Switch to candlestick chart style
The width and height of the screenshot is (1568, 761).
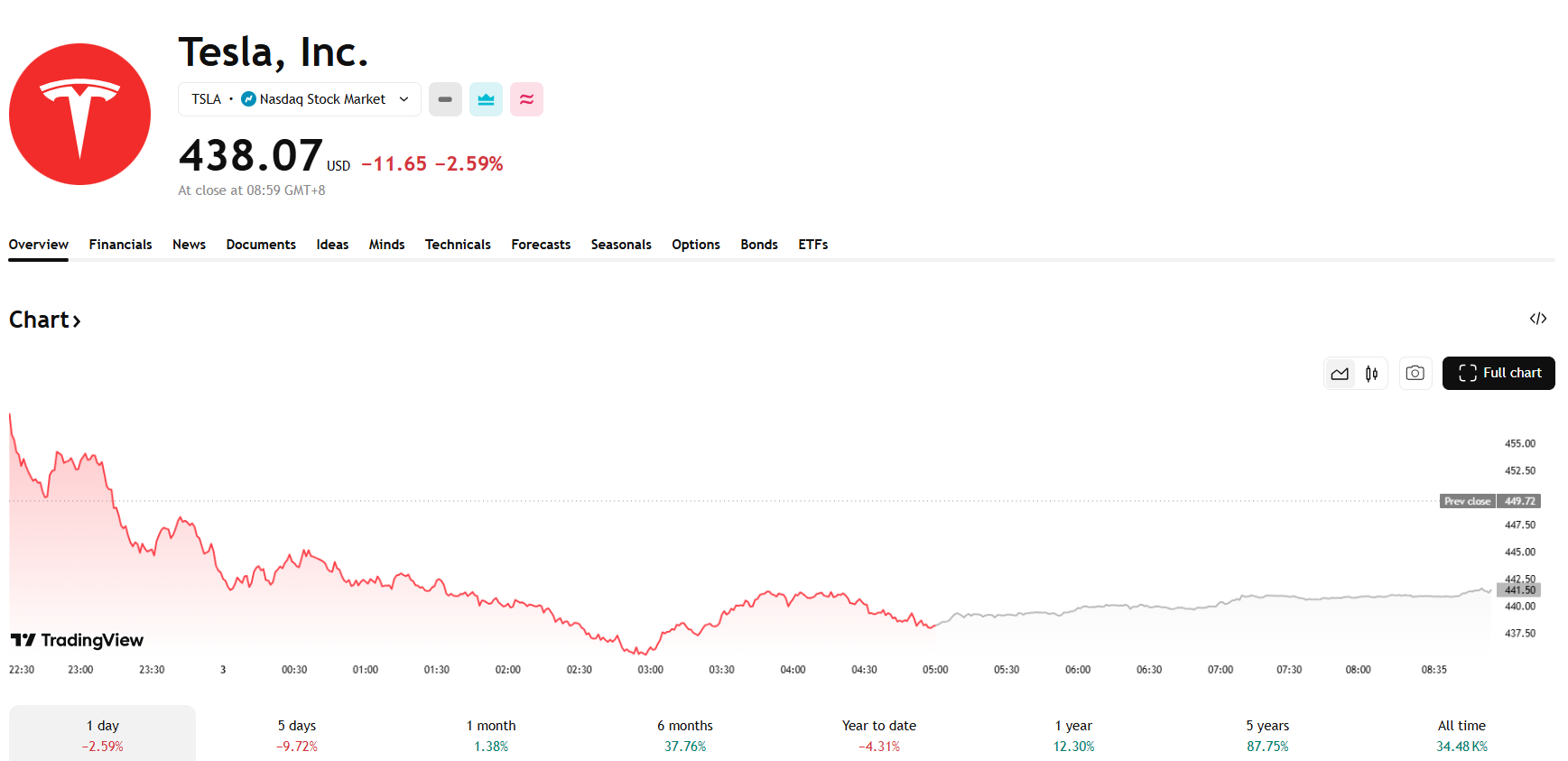pyautogui.click(x=1371, y=374)
